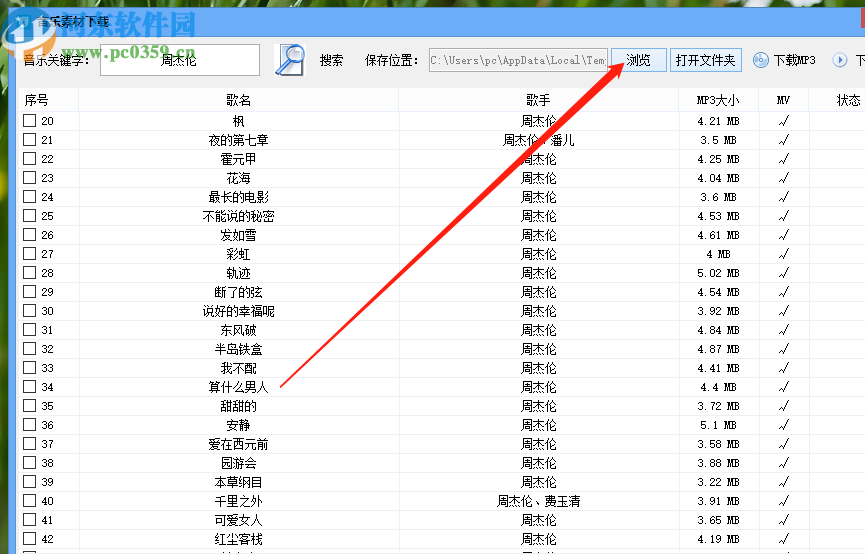Click the CD icon beside 下载MP3
The width and height of the screenshot is (865, 554).
point(761,60)
